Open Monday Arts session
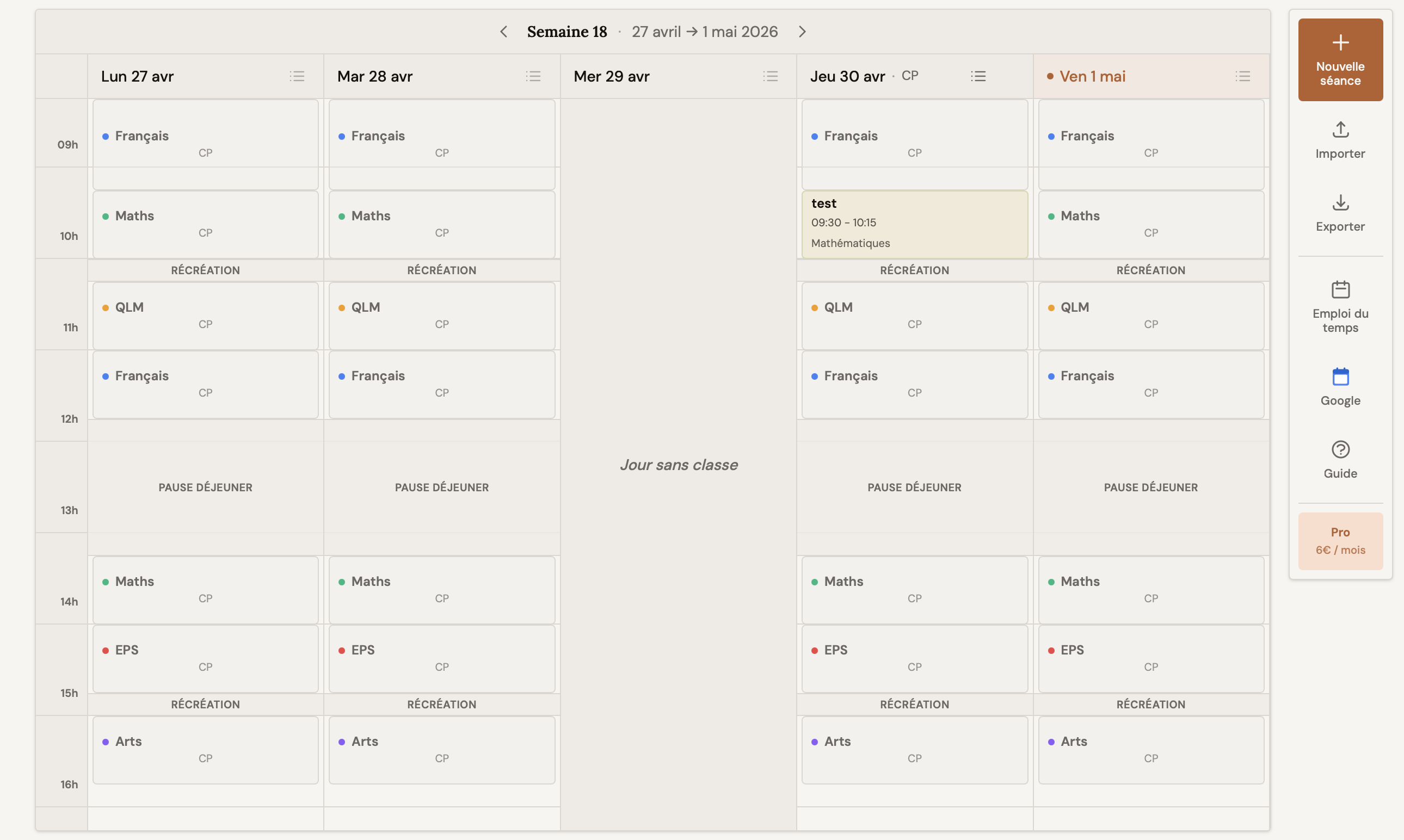Viewport: 1404px width, 840px height. [x=206, y=750]
